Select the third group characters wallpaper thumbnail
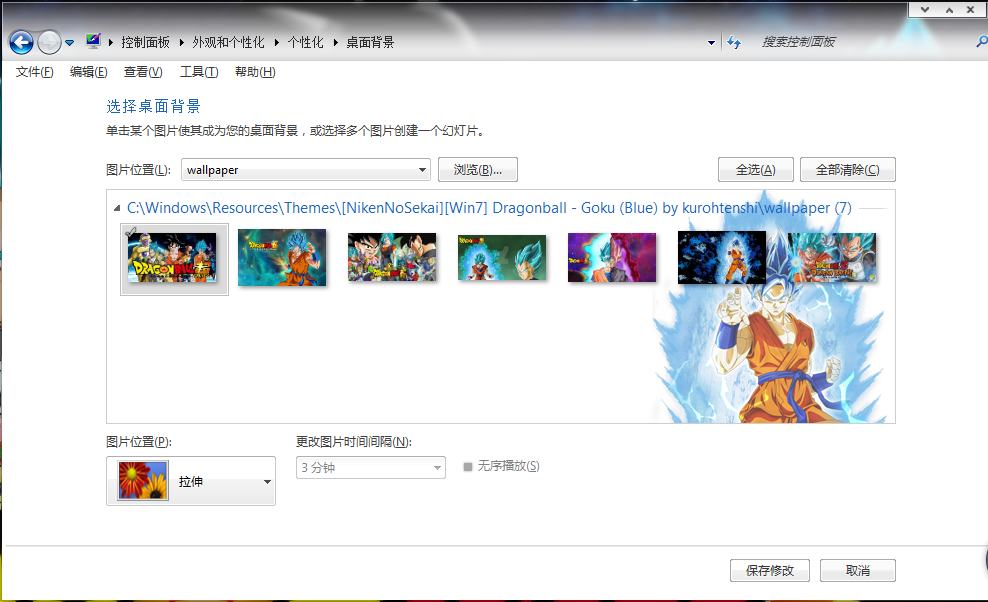This screenshot has height=602, width=988. tap(392, 257)
